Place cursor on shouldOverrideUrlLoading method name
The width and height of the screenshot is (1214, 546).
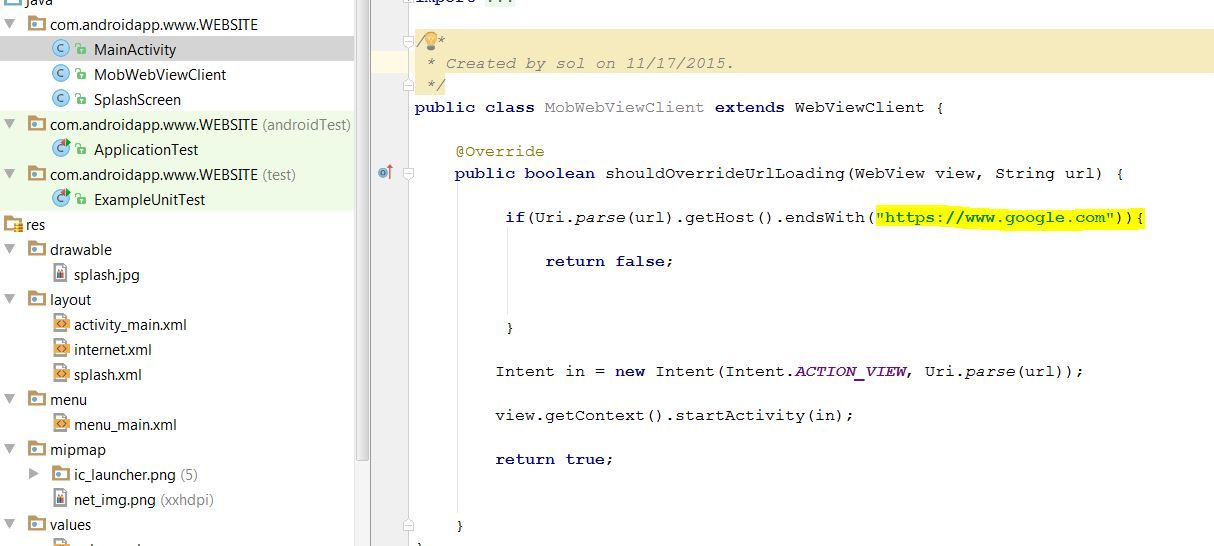pyautogui.click(x=725, y=173)
